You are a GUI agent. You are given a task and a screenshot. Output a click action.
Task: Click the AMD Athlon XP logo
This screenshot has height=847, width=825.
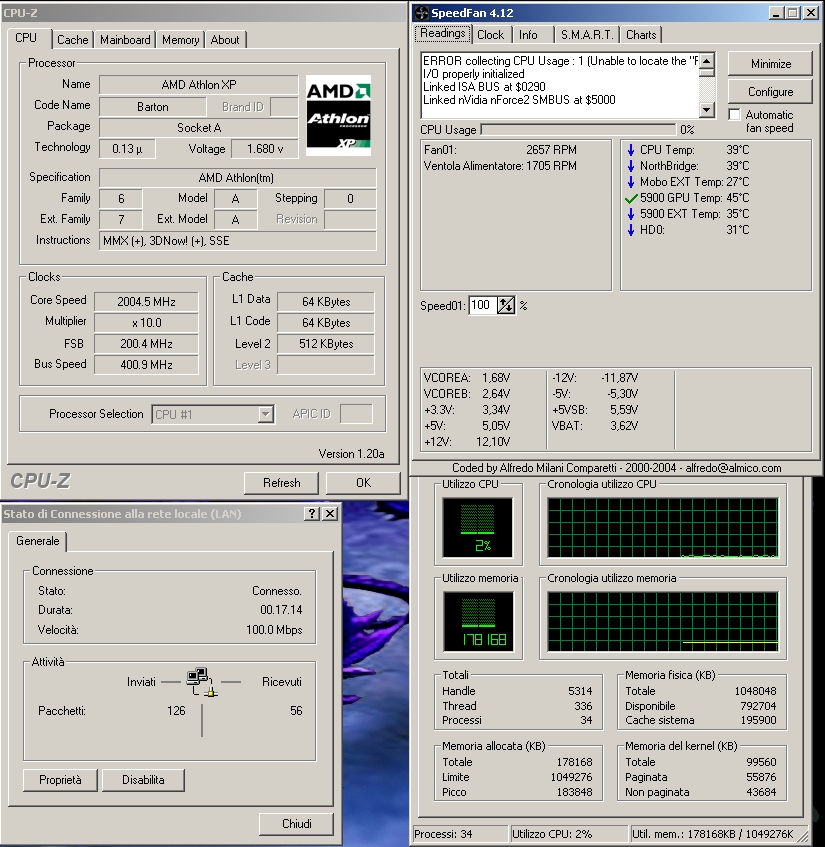pyautogui.click(x=338, y=116)
